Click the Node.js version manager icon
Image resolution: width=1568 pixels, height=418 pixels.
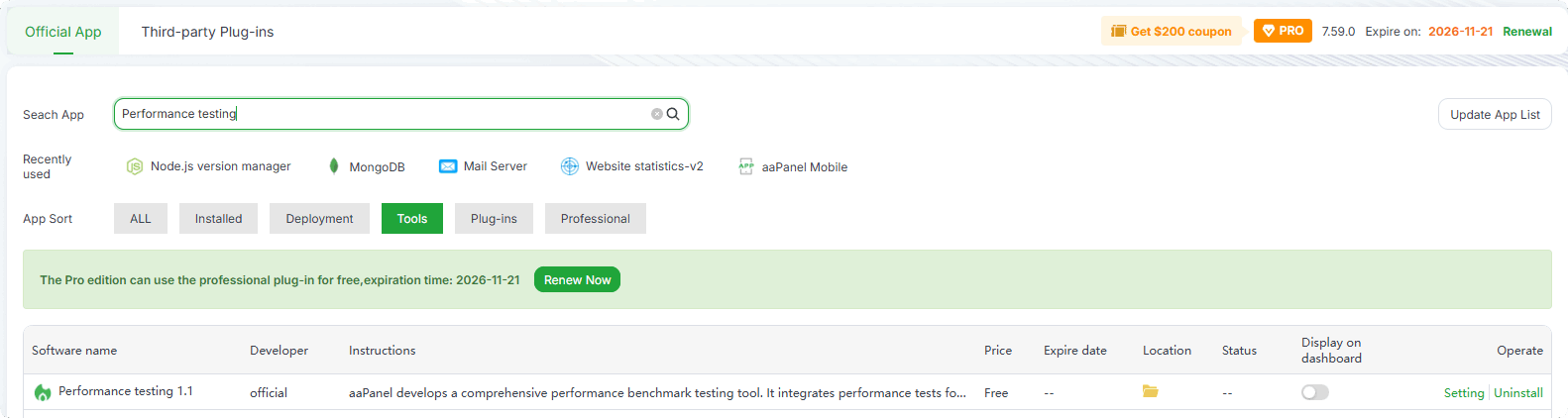(135, 166)
